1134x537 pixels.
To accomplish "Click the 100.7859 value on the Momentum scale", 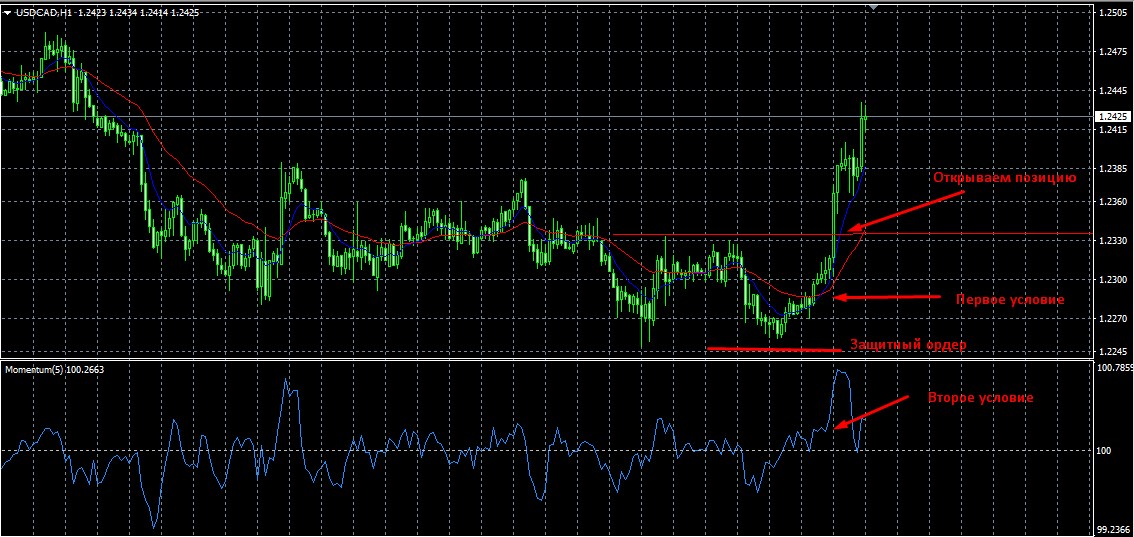I will point(1115,368).
